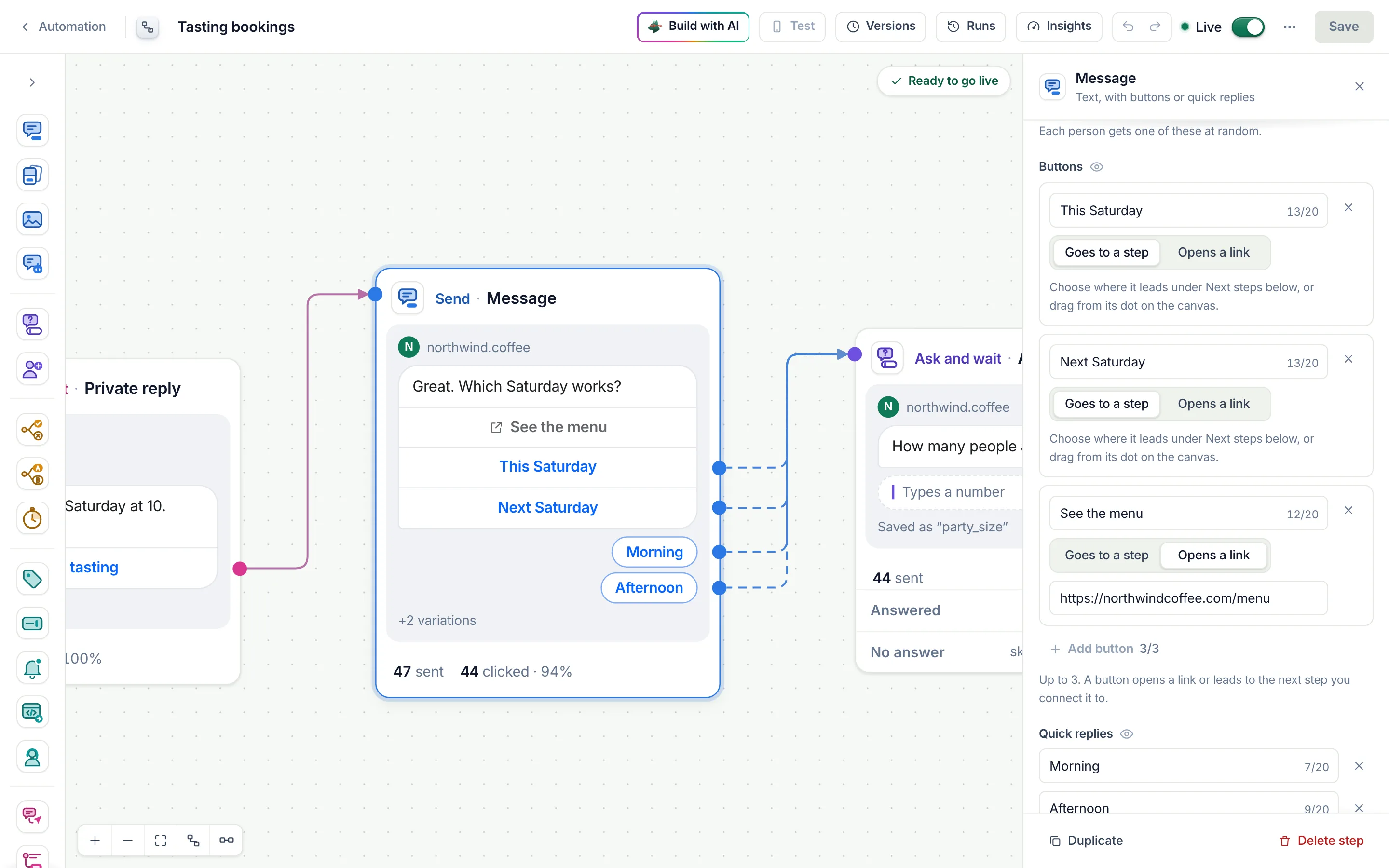Set Next Saturday button to Opens a link
The image size is (1389, 868).
tap(1213, 404)
